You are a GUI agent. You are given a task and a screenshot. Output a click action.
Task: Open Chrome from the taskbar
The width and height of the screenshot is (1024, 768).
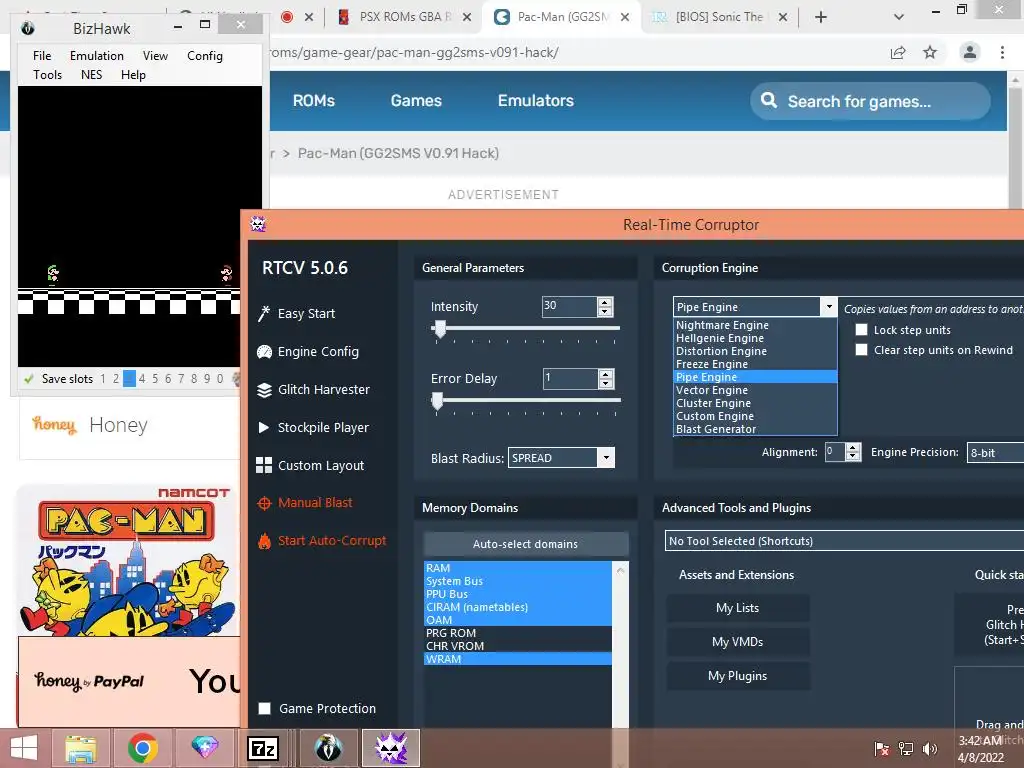142,748
